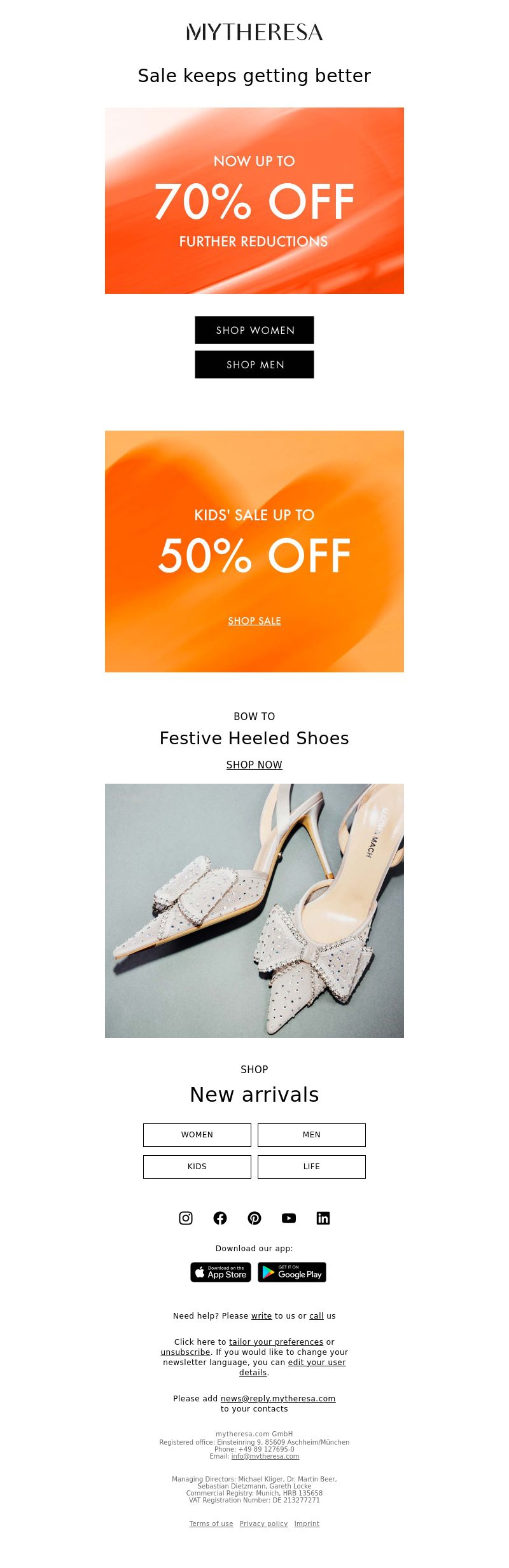Click the bow heeled shoes photo
Screen dimensions: 509x1568
pyautogui.click(x=254, y=911)
